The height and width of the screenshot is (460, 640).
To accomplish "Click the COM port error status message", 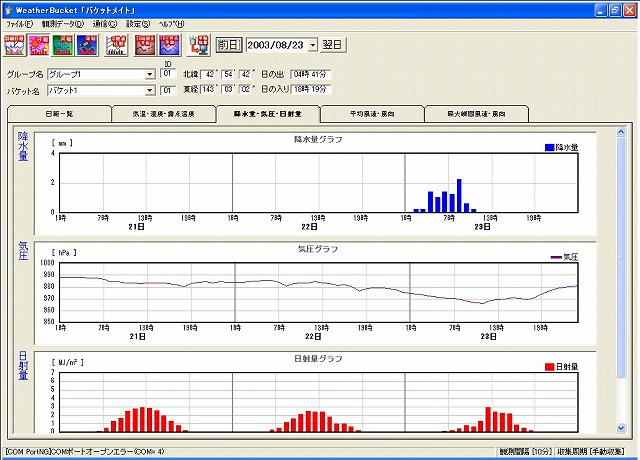I will click(85, 451).
